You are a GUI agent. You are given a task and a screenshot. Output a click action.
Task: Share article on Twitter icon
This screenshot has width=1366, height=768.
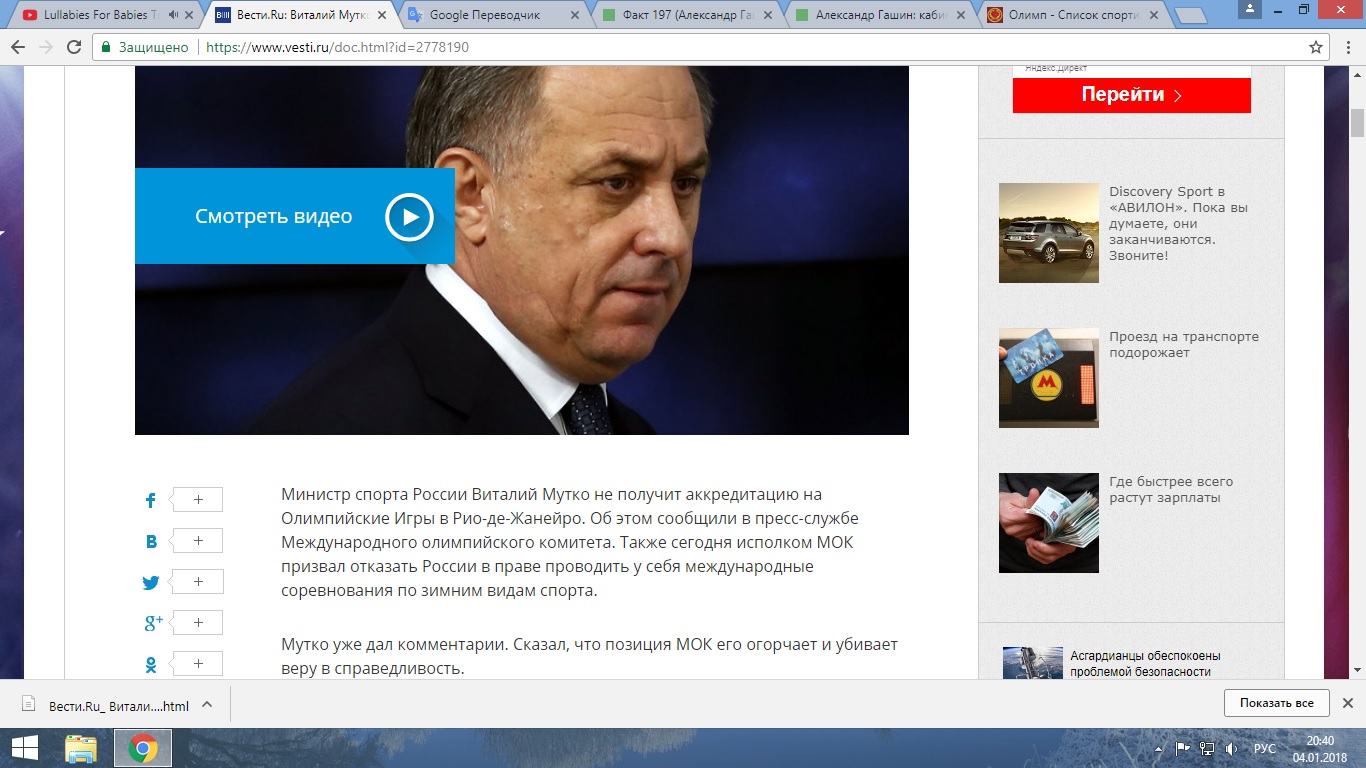(151, 582)
